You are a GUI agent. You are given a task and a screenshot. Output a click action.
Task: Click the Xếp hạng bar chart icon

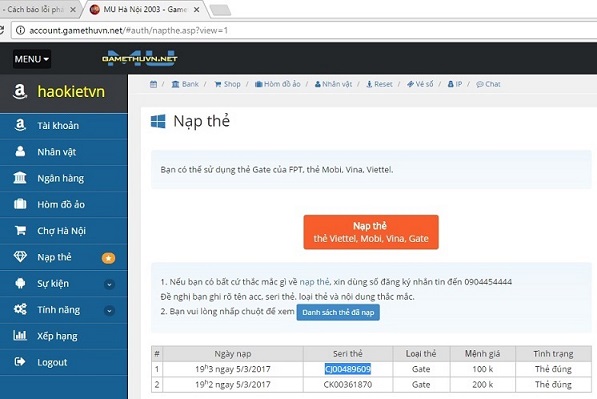tap(20, 335)
